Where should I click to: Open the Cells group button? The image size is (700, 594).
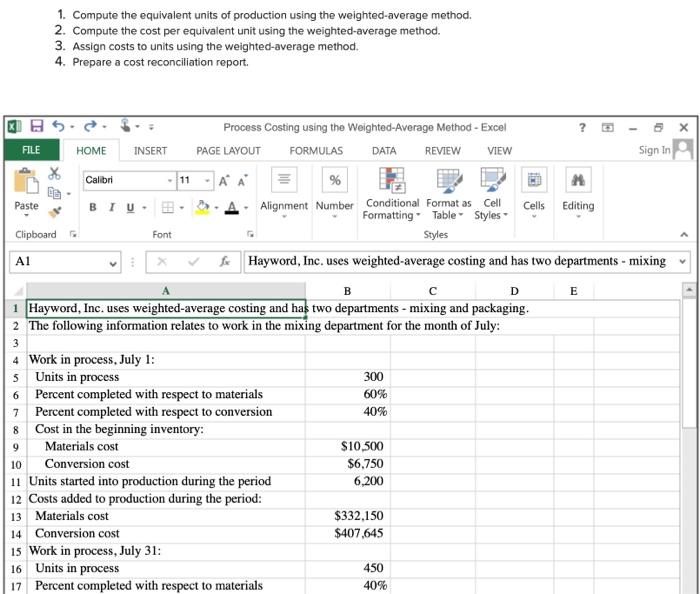tap(534, 193)
